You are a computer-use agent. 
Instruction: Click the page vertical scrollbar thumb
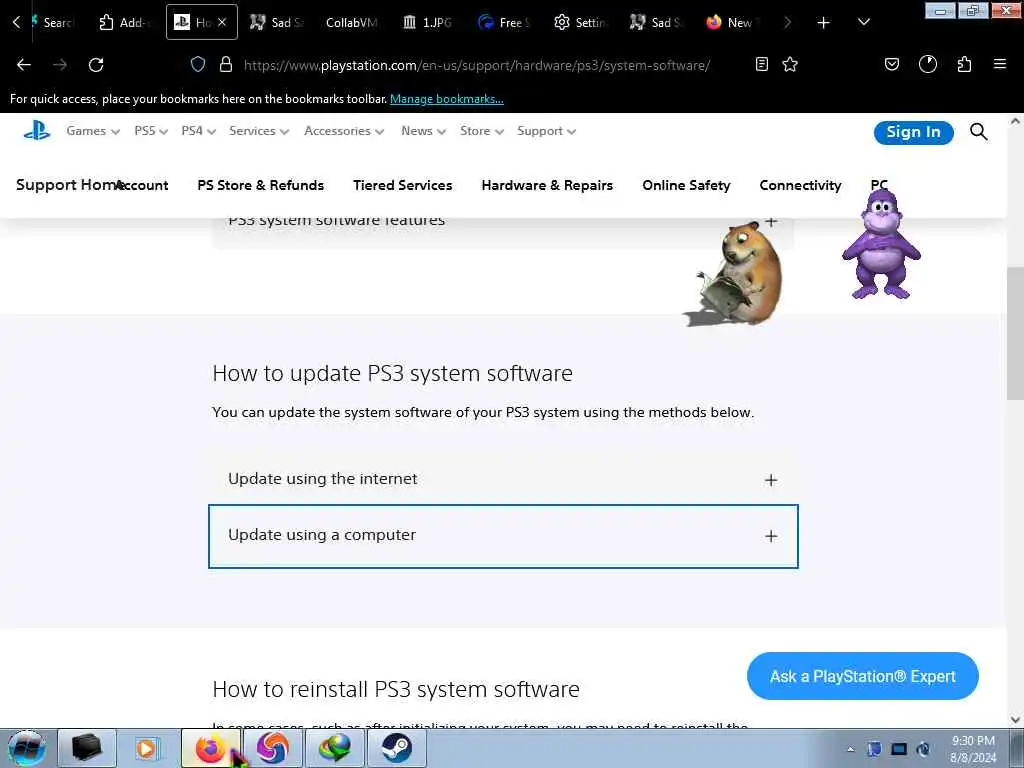1015,333
